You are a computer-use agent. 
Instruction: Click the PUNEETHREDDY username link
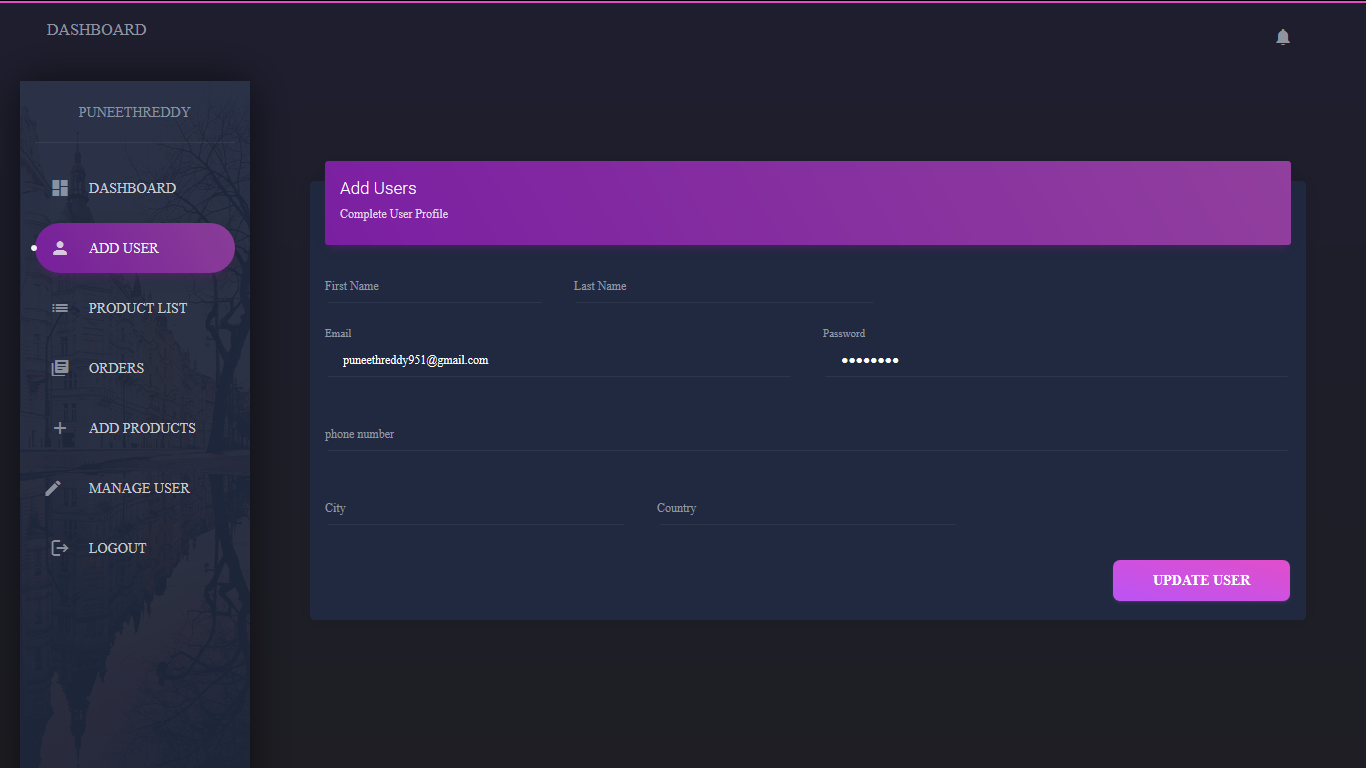point(135,112)
